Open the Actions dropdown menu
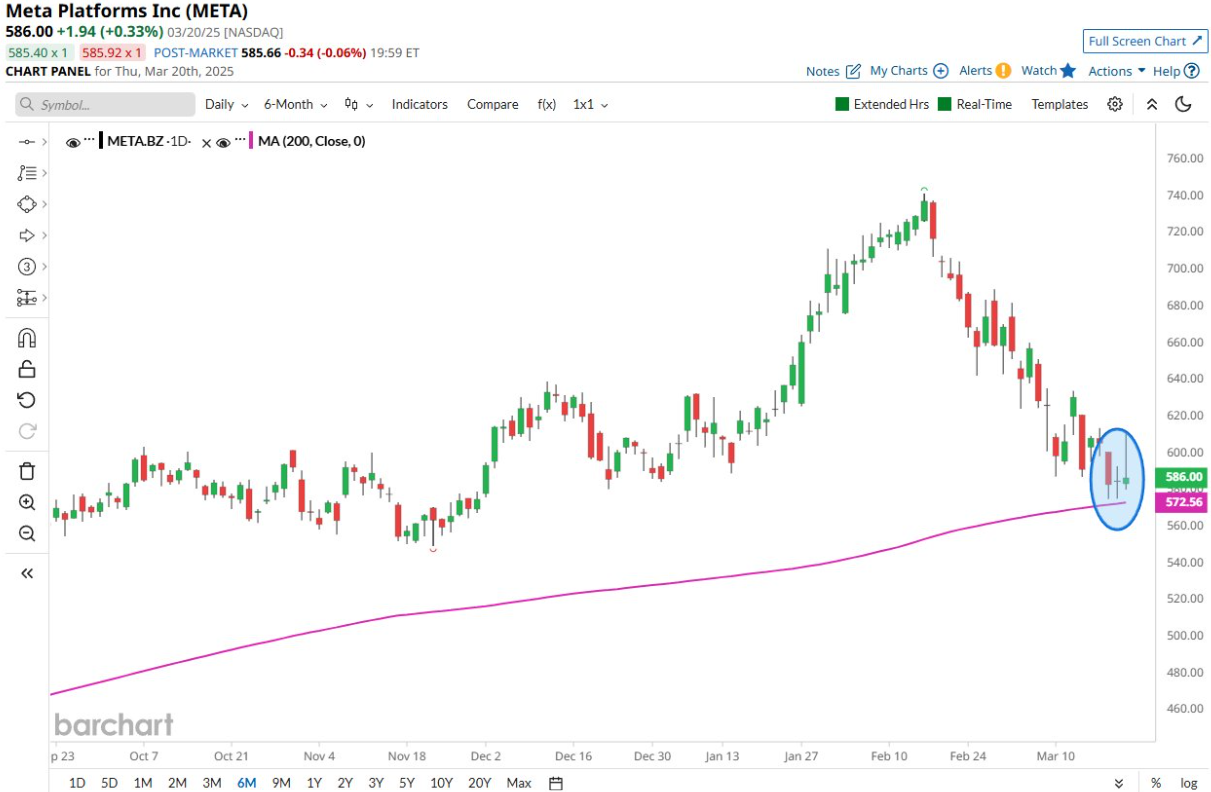 [x=1116, y=71]
